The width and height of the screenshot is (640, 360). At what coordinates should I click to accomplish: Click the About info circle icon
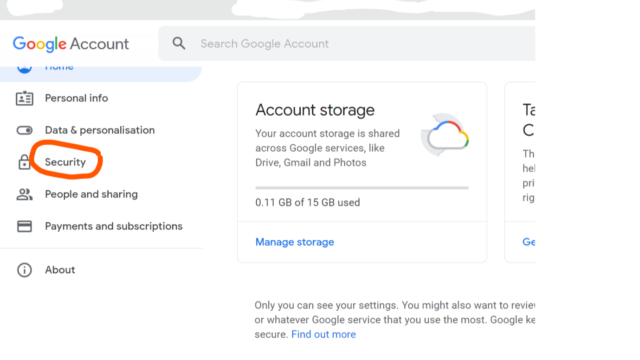[24, 270]
